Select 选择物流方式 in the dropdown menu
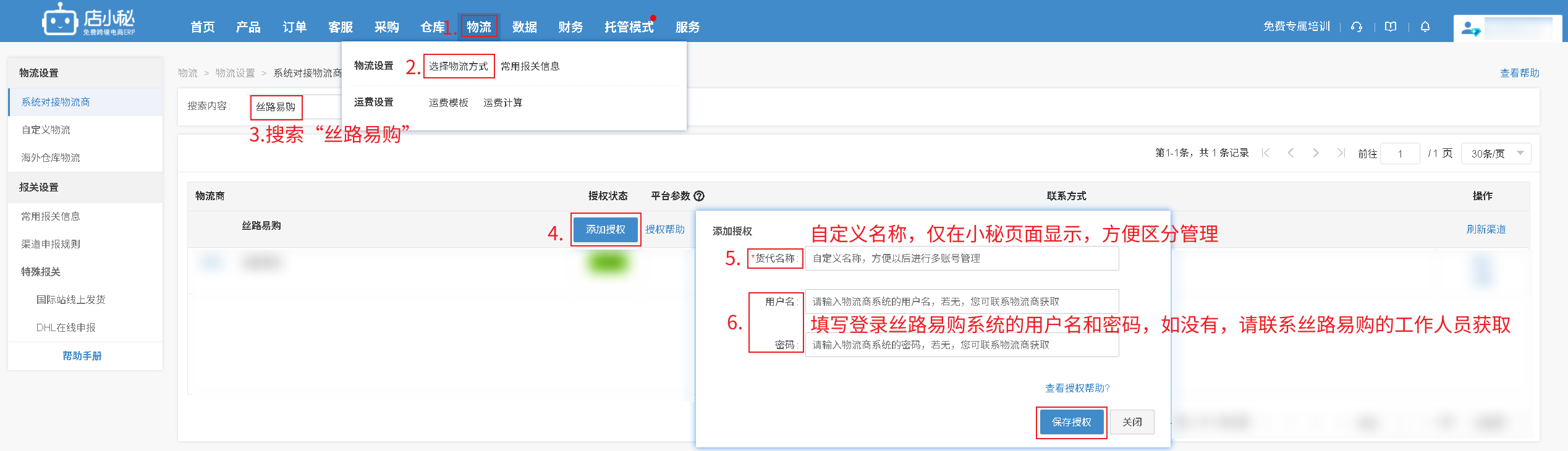 (459, 66)
